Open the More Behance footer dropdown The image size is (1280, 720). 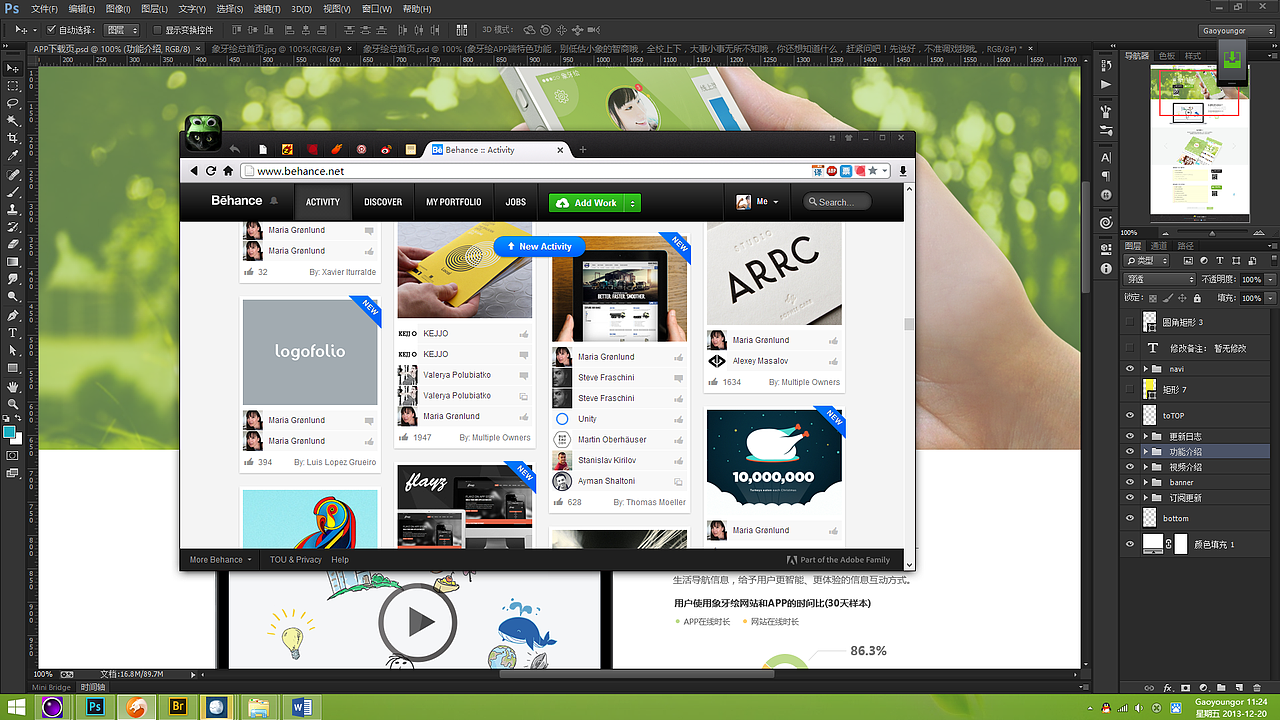point(221,560)
